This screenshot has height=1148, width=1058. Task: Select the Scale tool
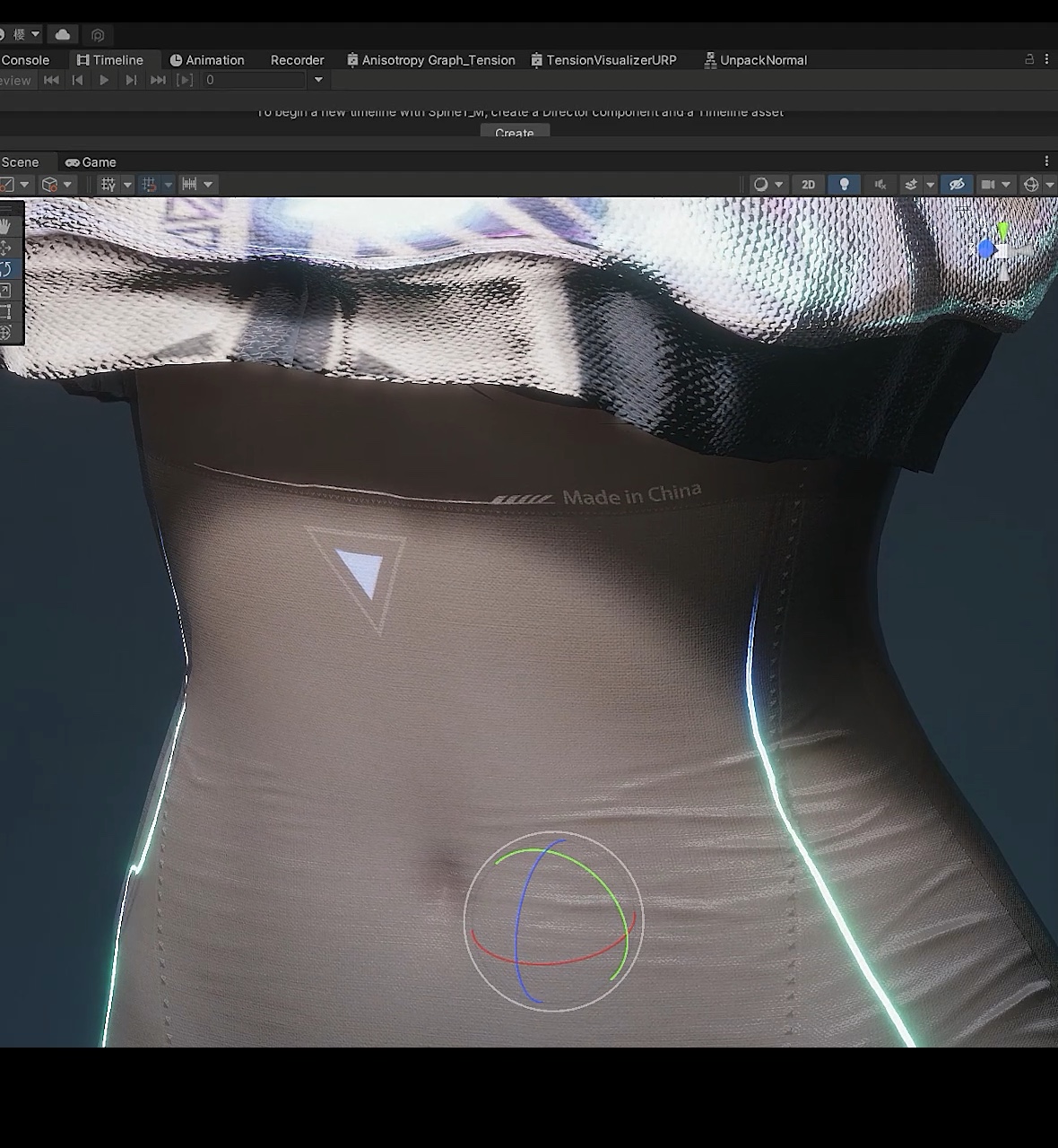pos(6,291)
